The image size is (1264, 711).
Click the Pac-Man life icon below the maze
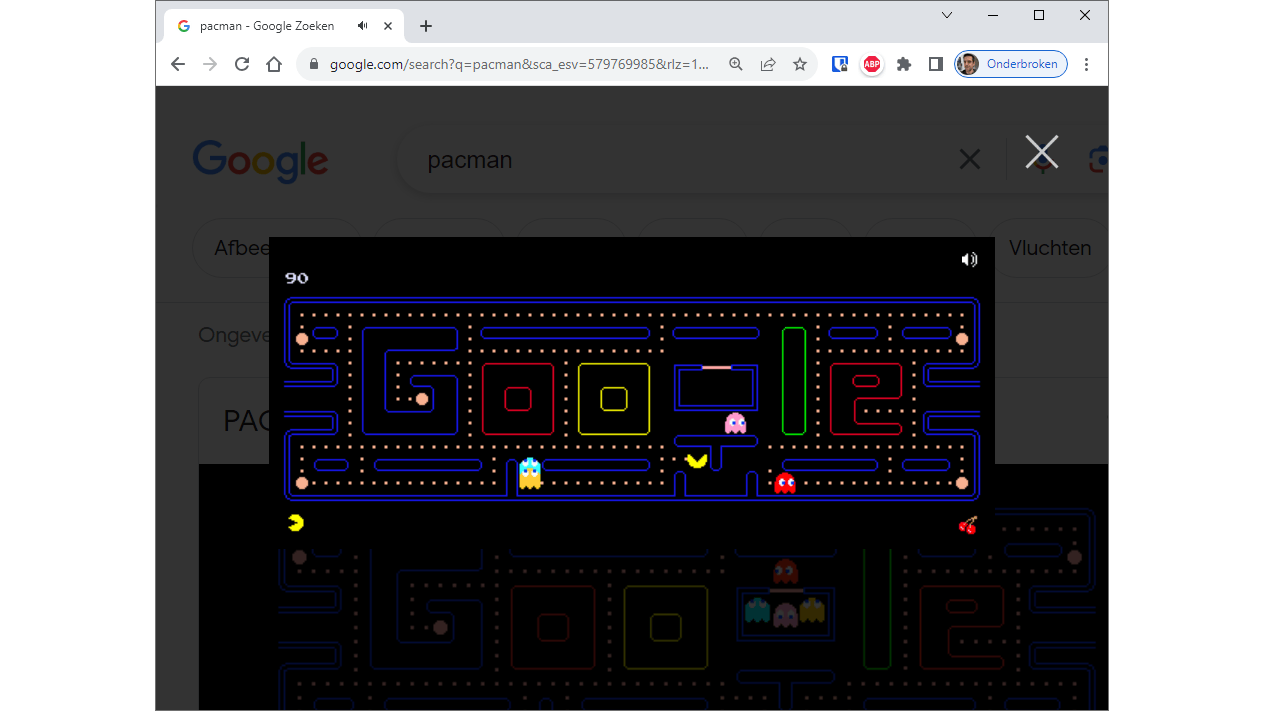(295, 523)
